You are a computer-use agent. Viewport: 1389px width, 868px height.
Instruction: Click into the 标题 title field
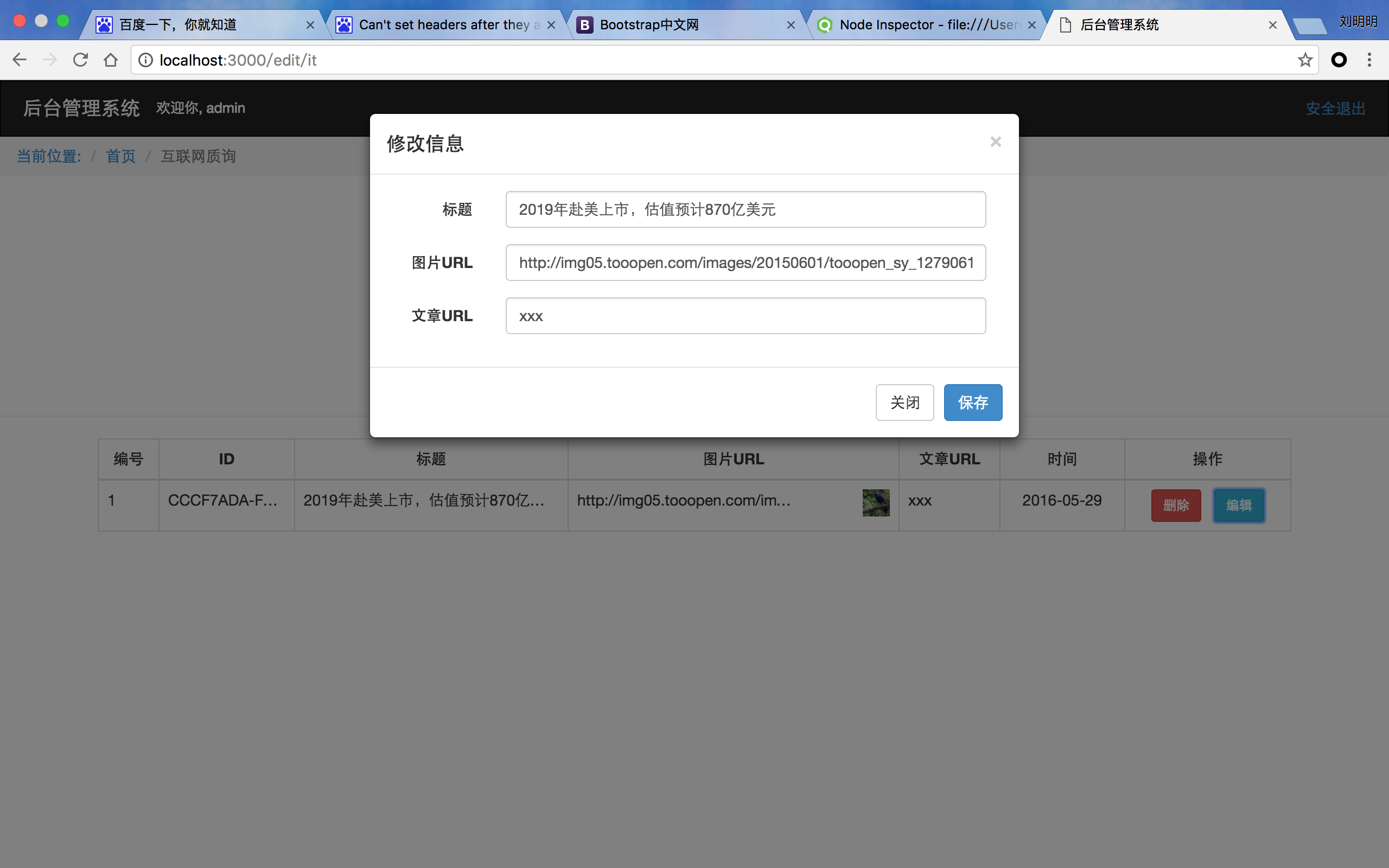745,209
